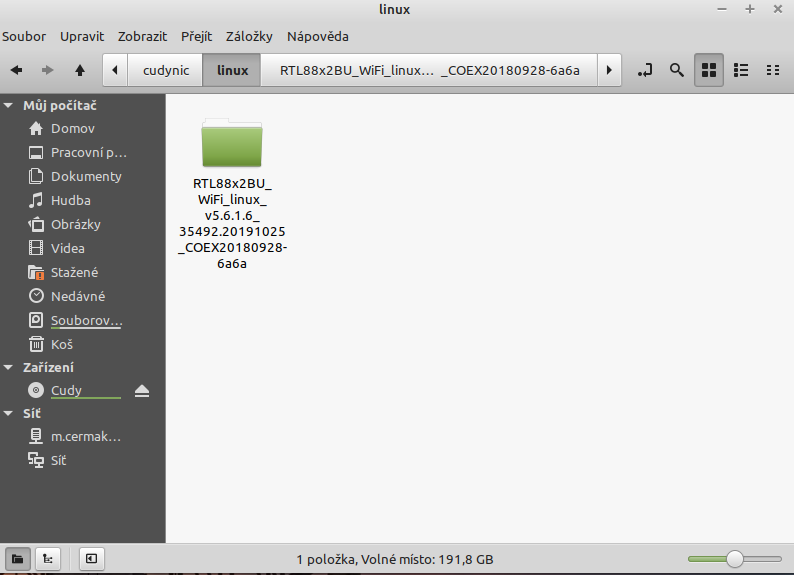Toggle the location text entry icon
The width and height of the screenshot is (794, 575).
pyautogui.click(x=645, y=70)
